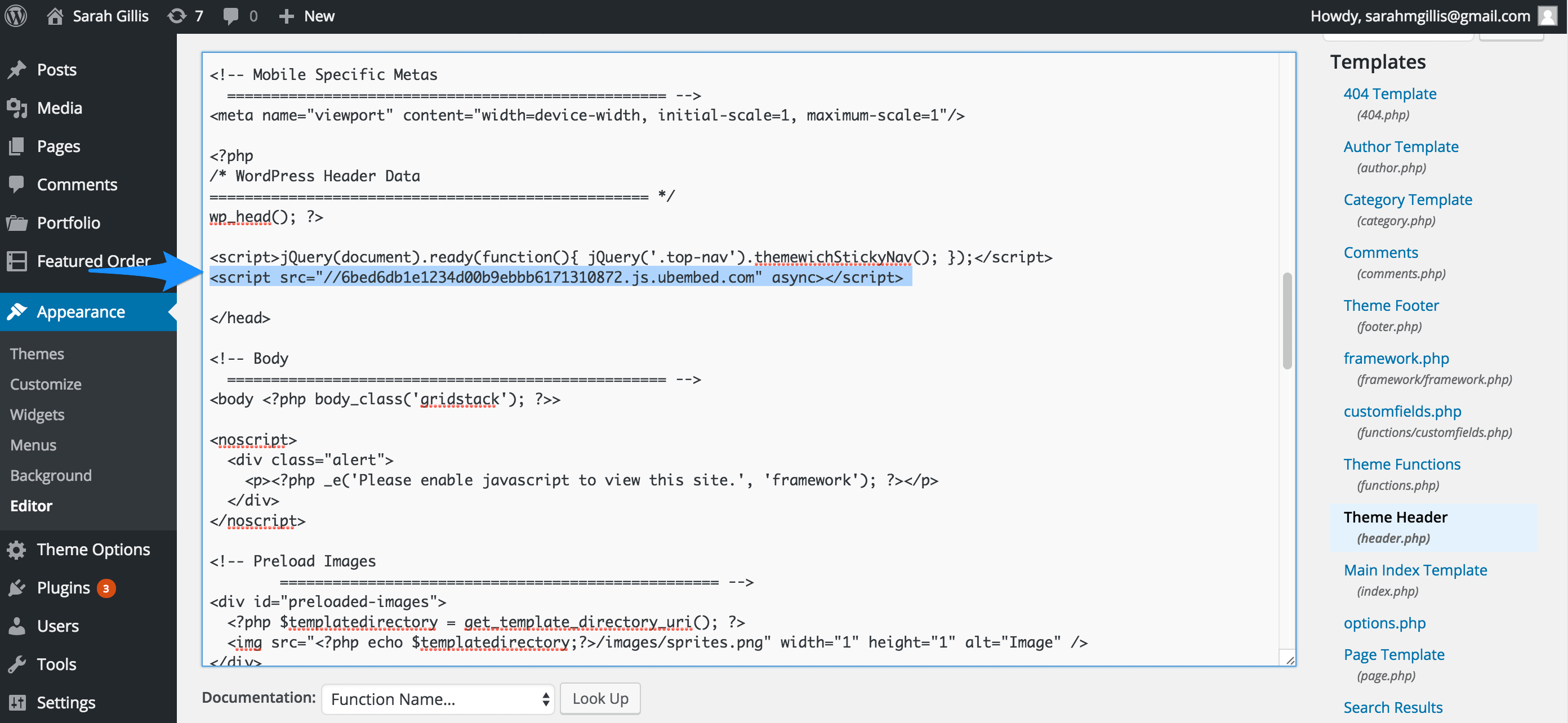
Task: Click the wp_head(); line in editor
Action: (266, 217)
